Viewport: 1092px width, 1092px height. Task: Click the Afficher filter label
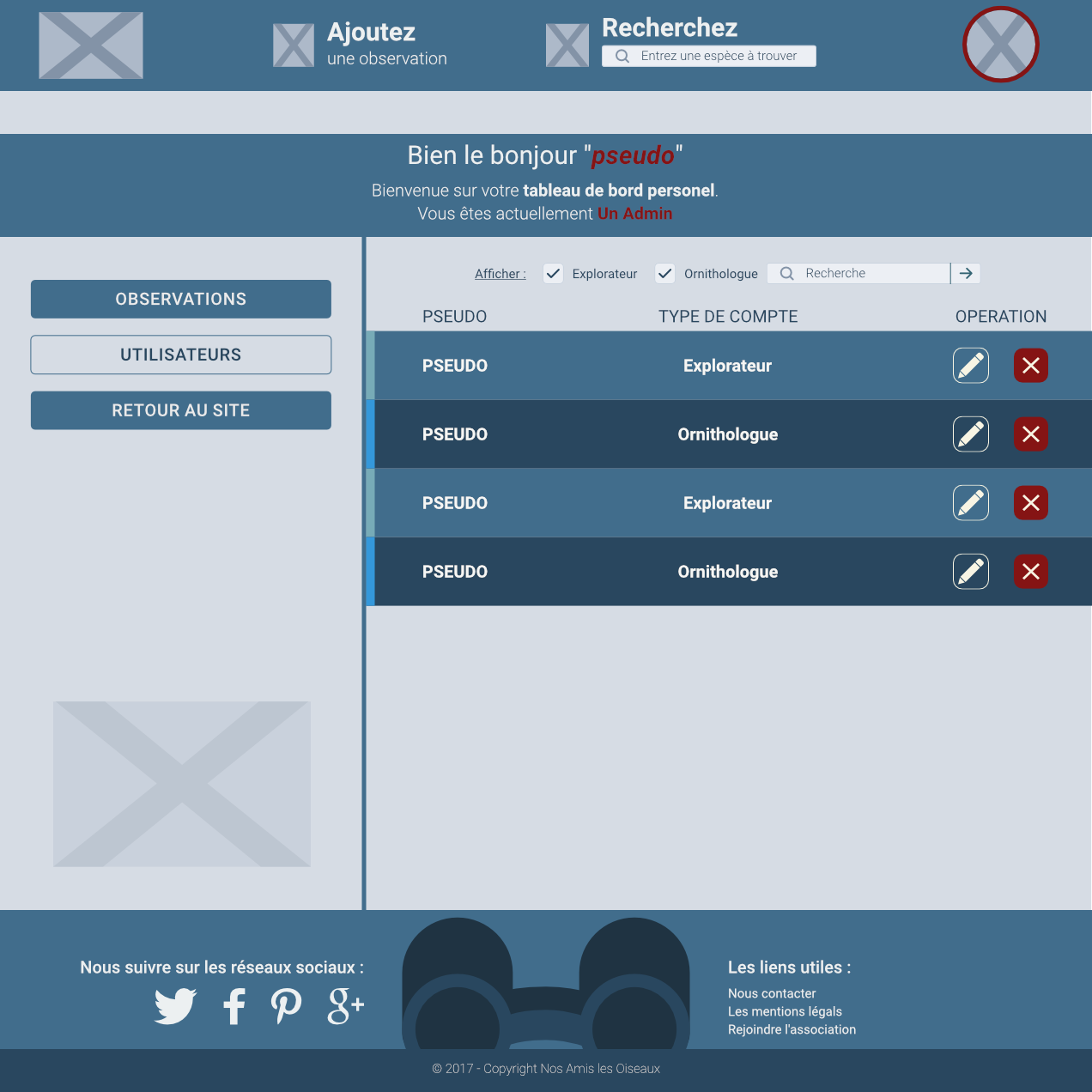coord(500,274)
